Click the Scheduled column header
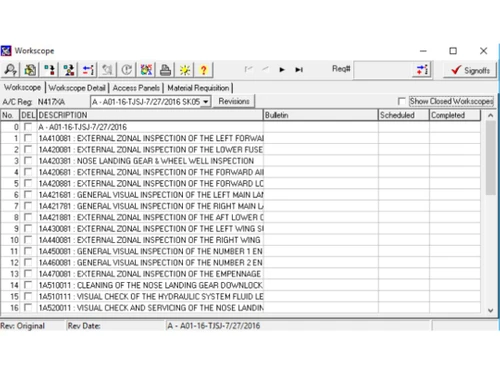Screen dimensions: 500x375 404,115
